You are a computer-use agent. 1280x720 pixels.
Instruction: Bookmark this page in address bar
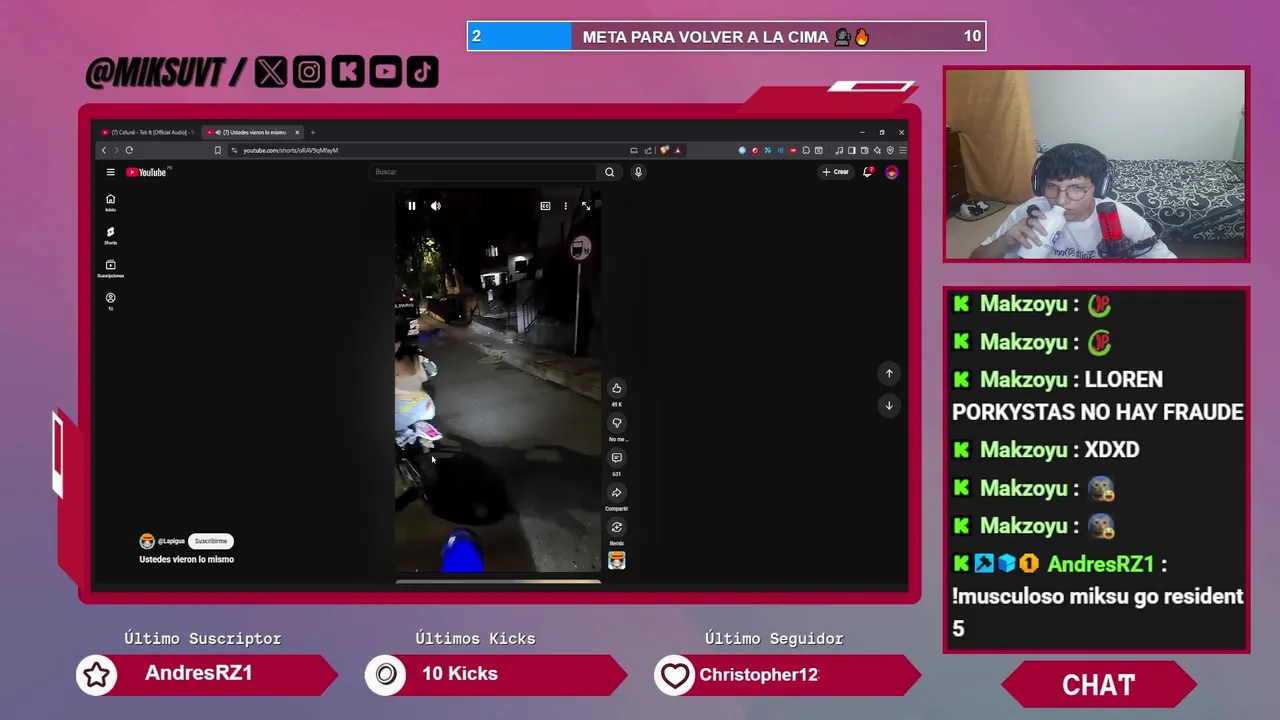(x=217, y=150)
